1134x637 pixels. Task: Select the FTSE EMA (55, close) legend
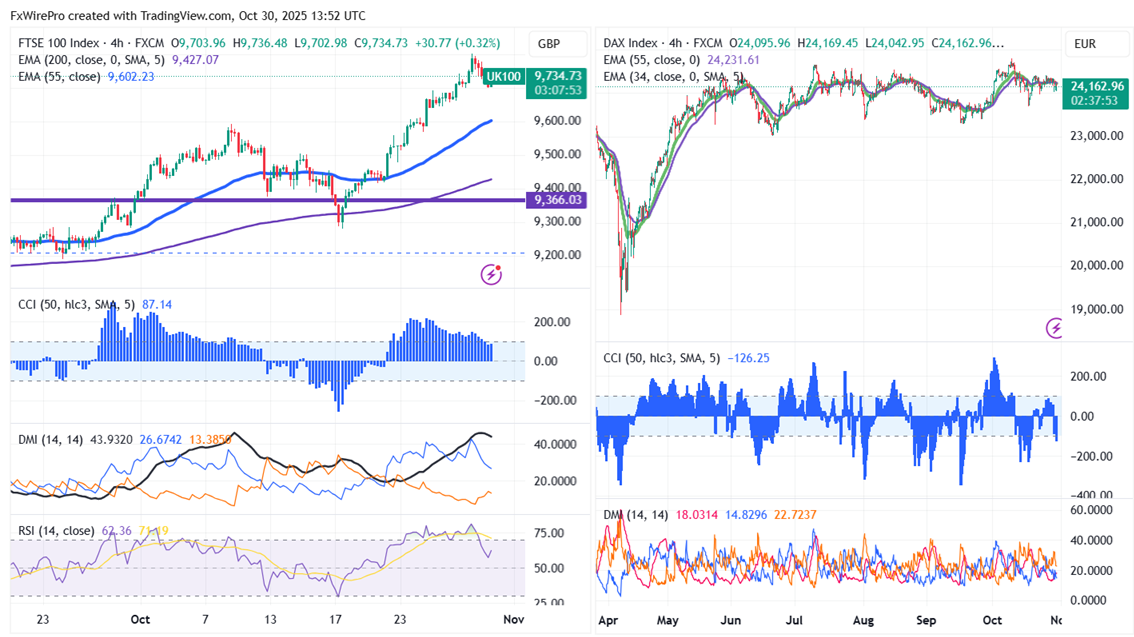(x=60, y=76)
